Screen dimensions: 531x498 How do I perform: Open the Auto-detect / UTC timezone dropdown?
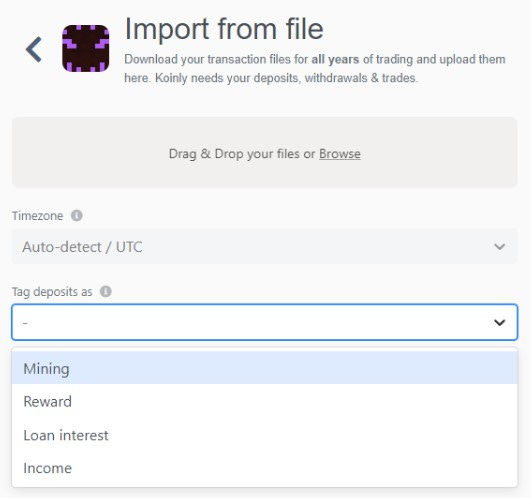coord(264,246)
